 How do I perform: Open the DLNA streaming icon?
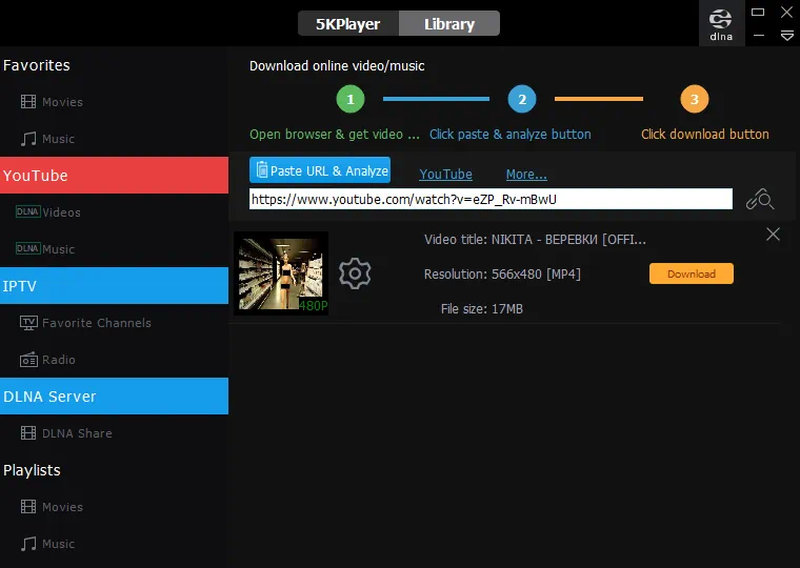coord(721,24)
